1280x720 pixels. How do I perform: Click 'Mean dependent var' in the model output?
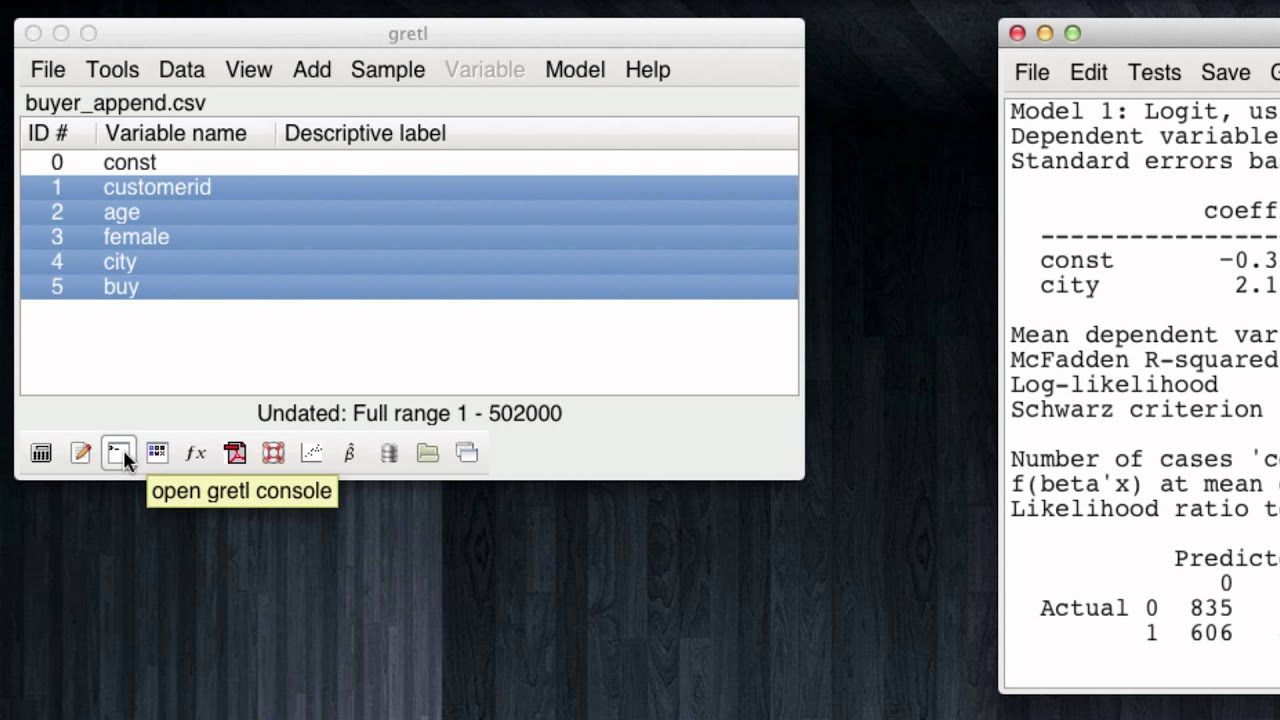pyautogui.click(x=1144, y=335)
